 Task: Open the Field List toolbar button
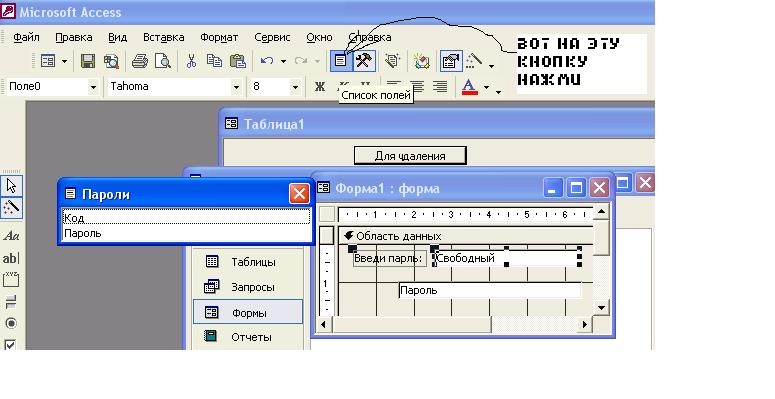pyautogui.click(x=341, y=60)
